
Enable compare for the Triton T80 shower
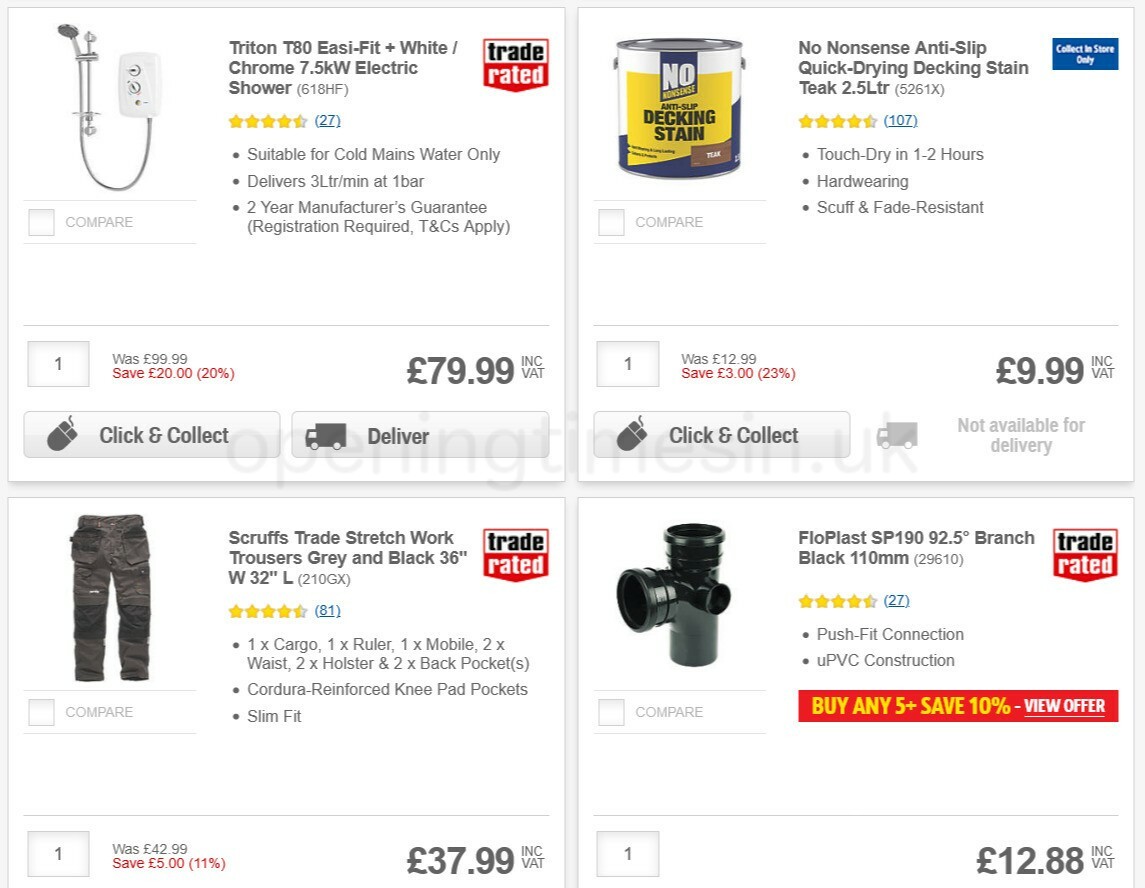[41, 222]
